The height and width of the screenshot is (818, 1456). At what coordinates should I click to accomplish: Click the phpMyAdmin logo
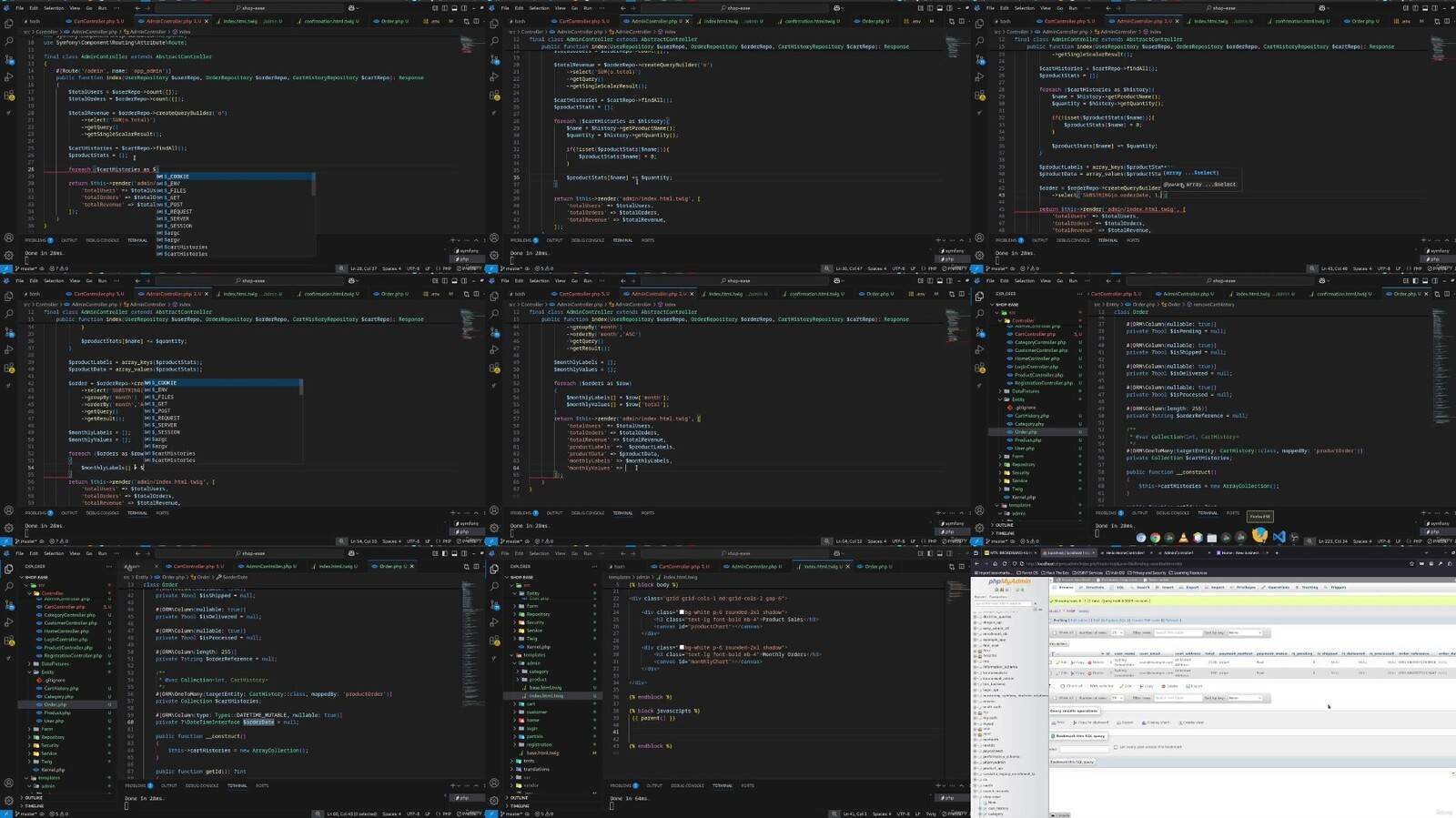click(x=1010, y=581)
